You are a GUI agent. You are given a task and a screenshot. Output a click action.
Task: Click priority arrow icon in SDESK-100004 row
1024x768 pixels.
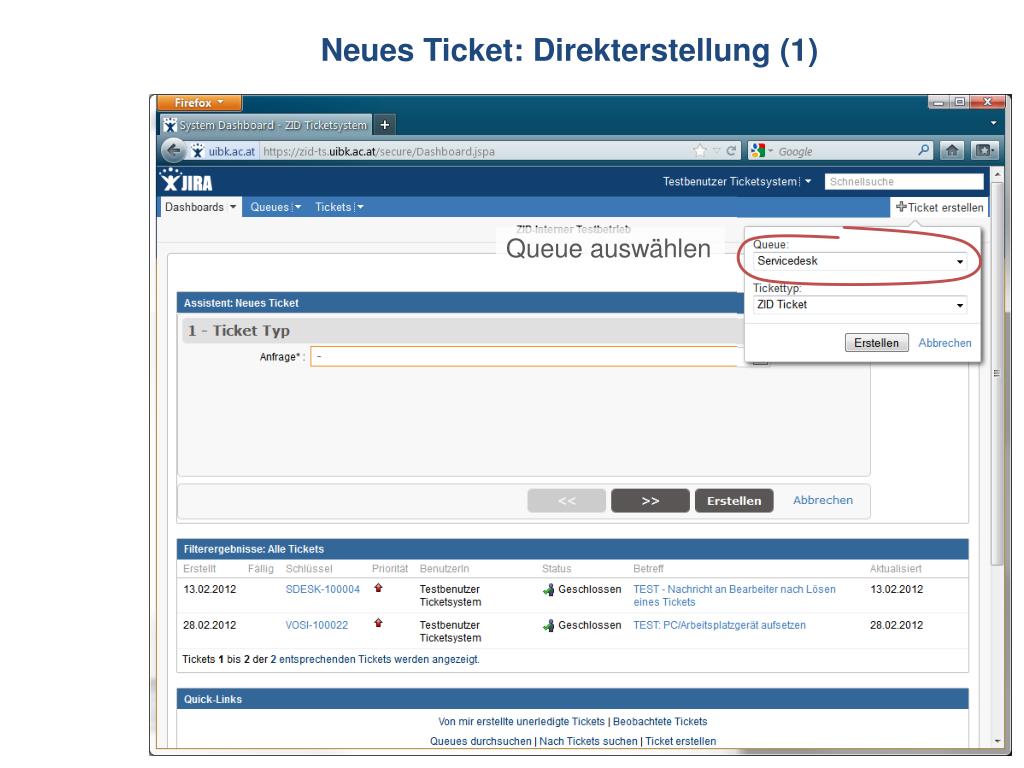(378, 588)
